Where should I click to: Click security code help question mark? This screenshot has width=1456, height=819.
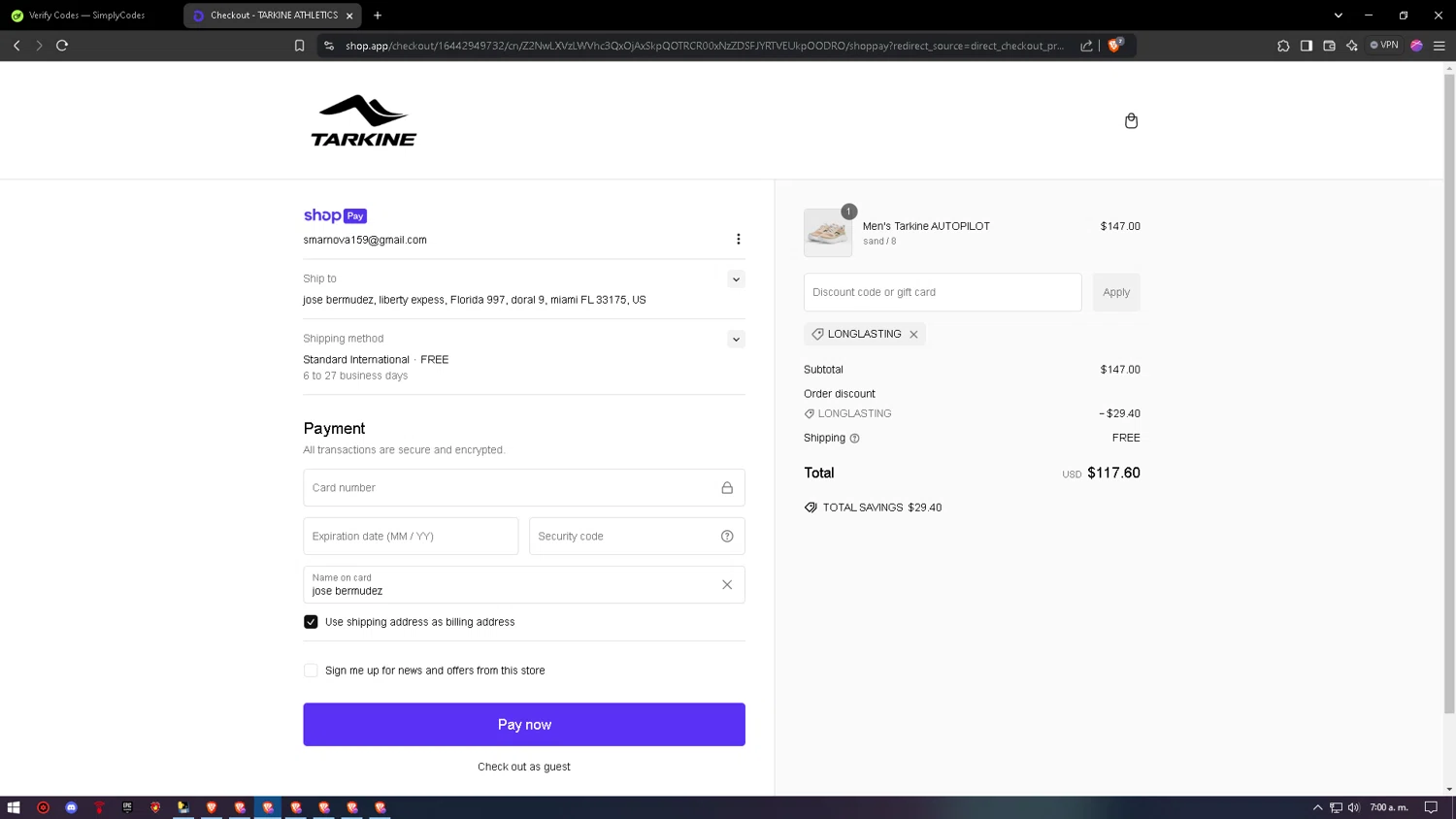(727, 537)
